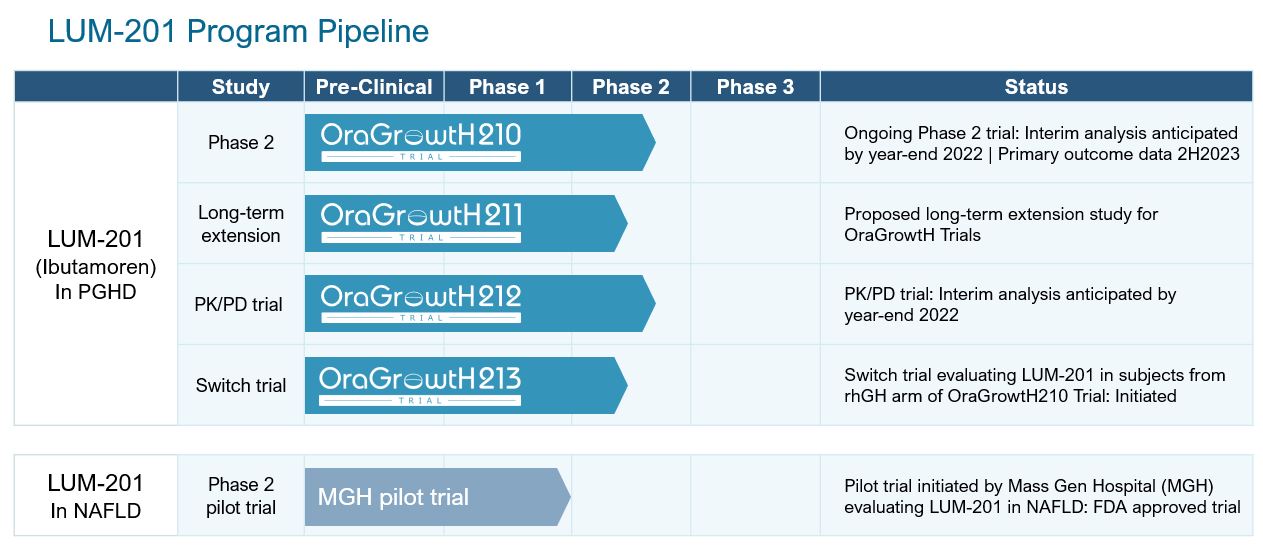Click the Phase 3 column header
Viewport: 1263px width, 547px height.
755,87
